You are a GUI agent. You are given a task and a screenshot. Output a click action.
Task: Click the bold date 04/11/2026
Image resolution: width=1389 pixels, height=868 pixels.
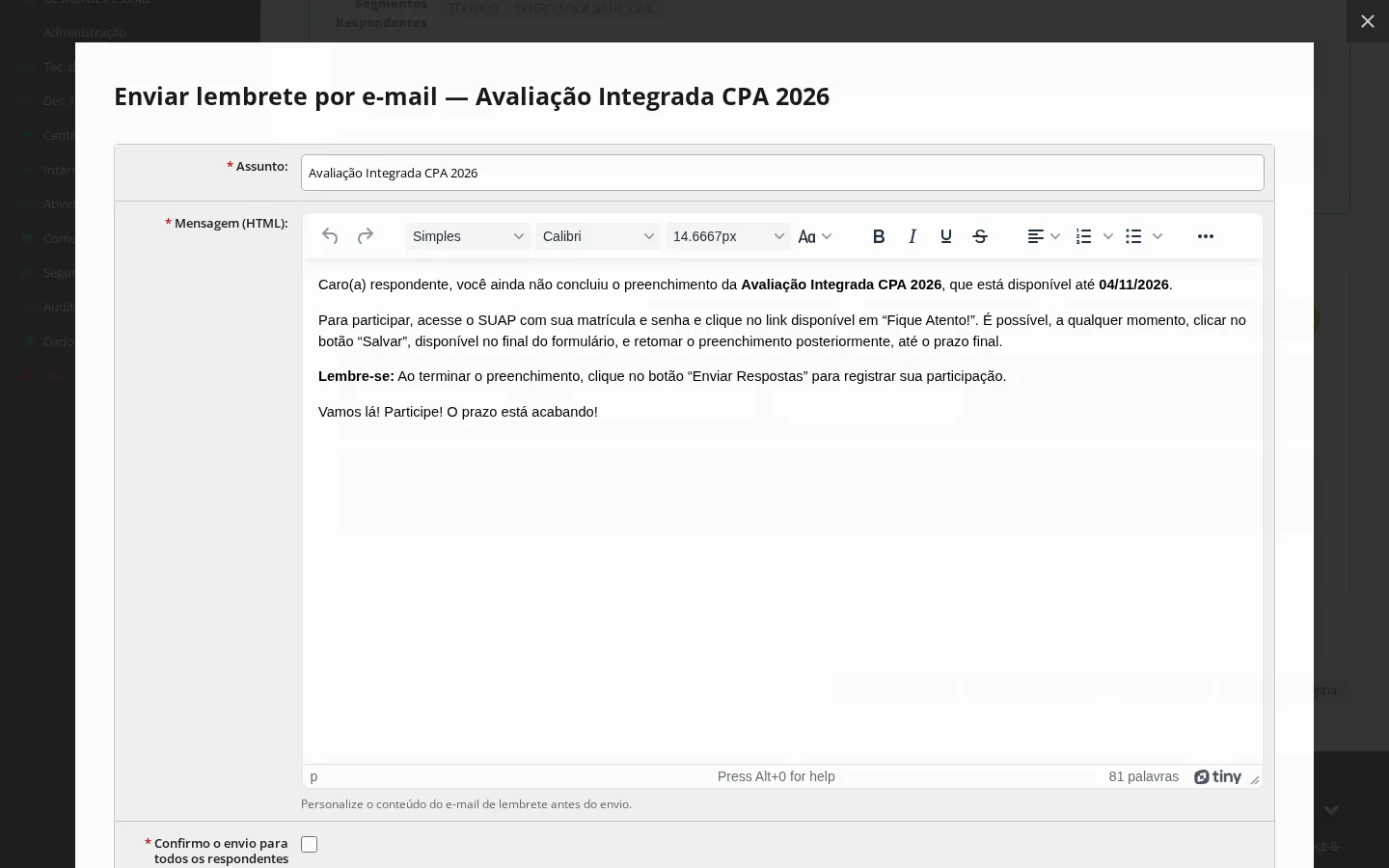click(x=1133, y=285)
